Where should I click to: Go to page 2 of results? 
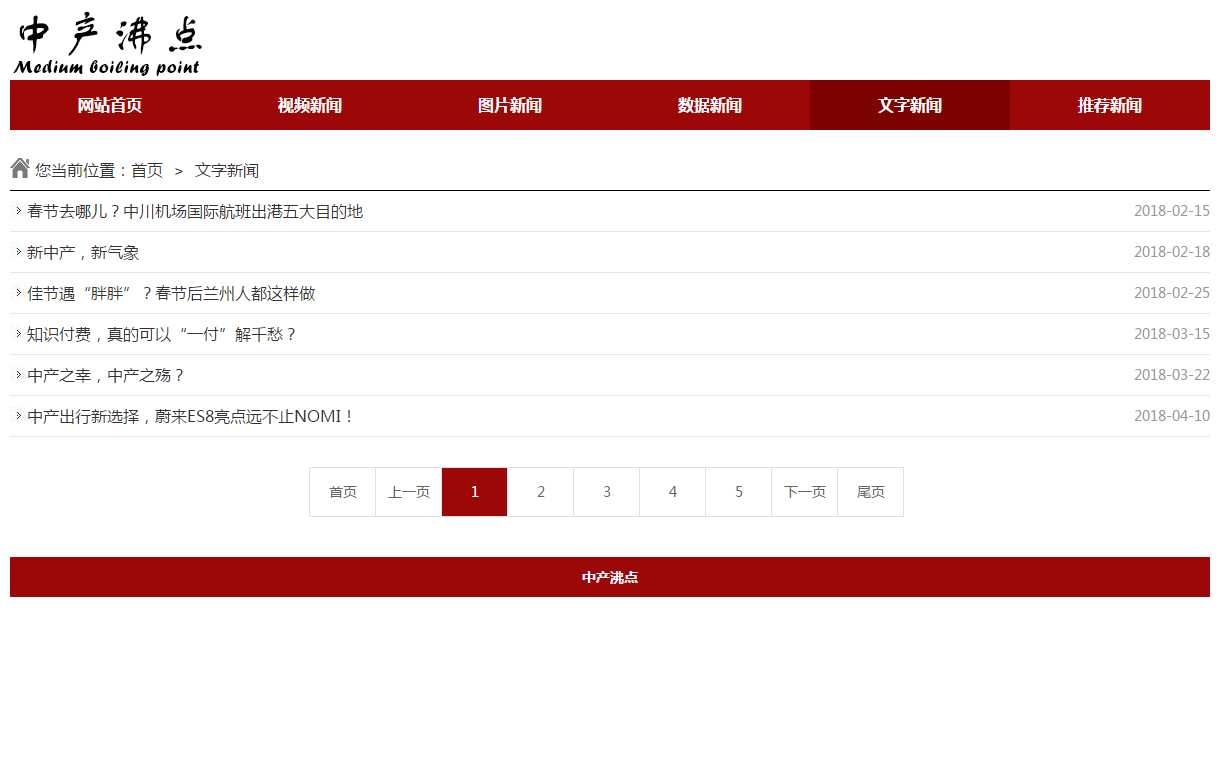(541, 492)
